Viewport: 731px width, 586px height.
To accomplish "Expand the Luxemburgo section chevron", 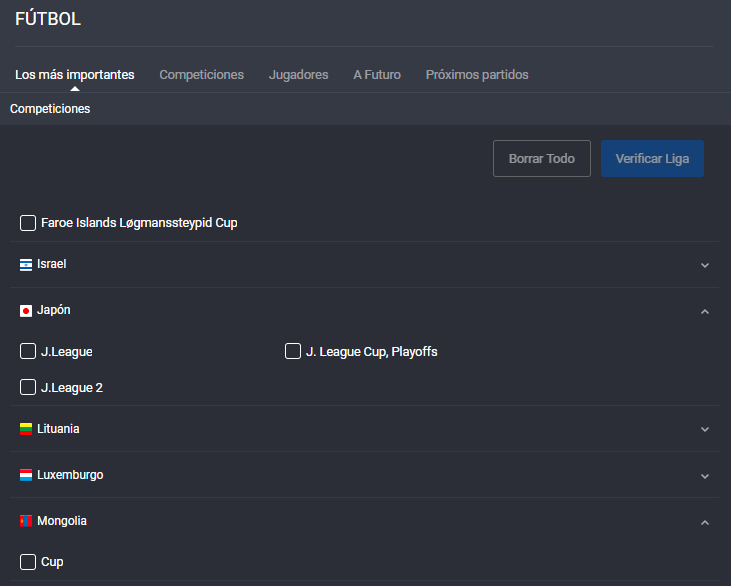I will (x=705, y=476).
